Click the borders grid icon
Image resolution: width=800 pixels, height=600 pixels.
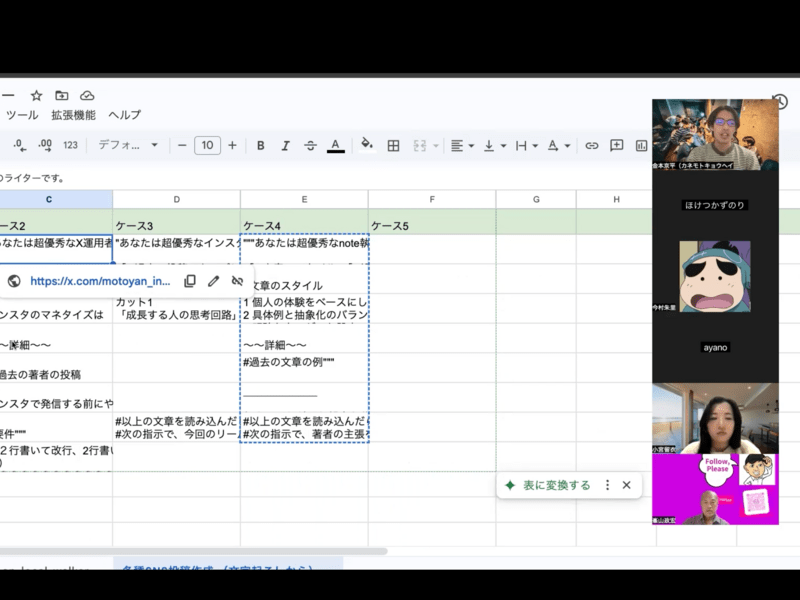pyautogui.click(x=394, y=146)
